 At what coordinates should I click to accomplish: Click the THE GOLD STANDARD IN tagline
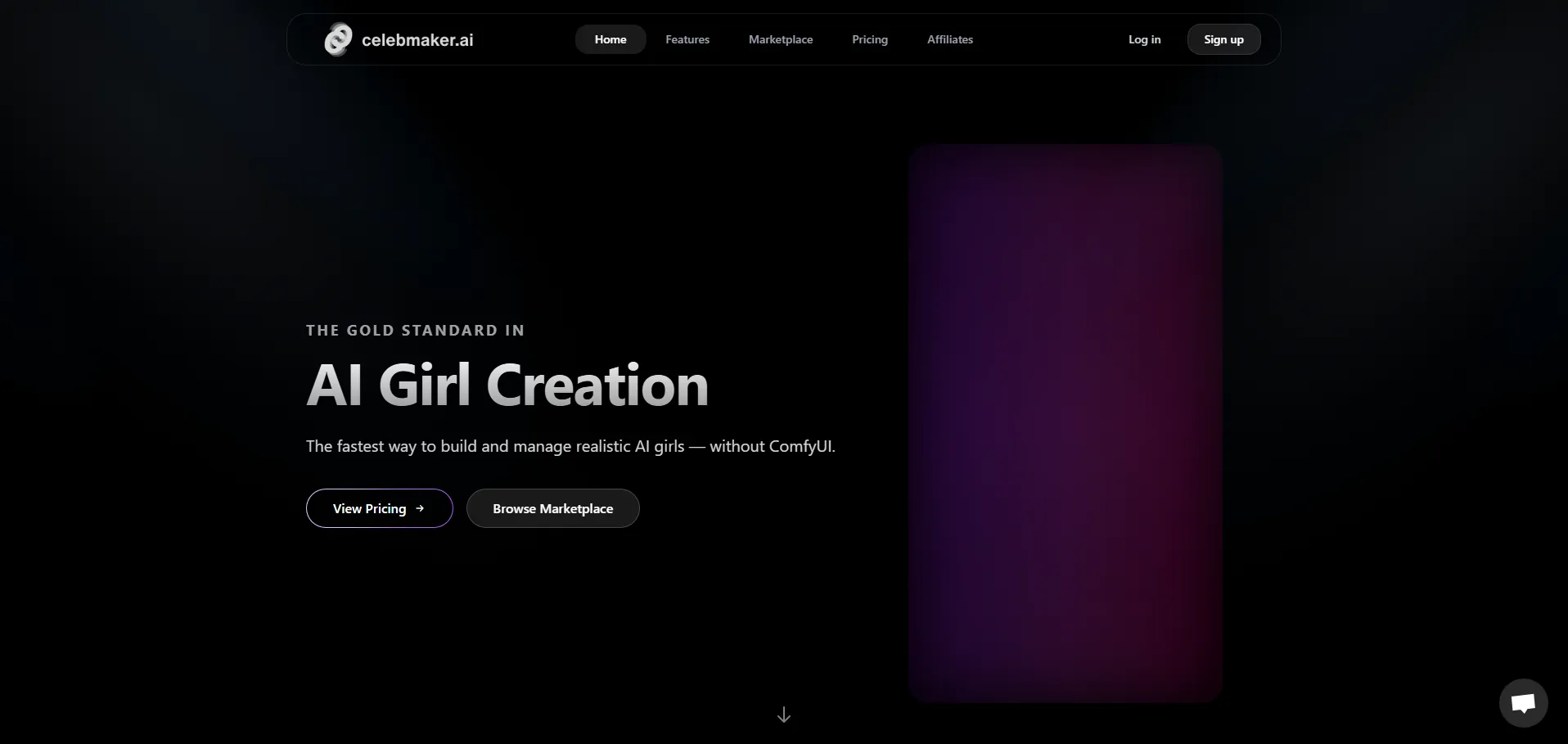[415, 331]
